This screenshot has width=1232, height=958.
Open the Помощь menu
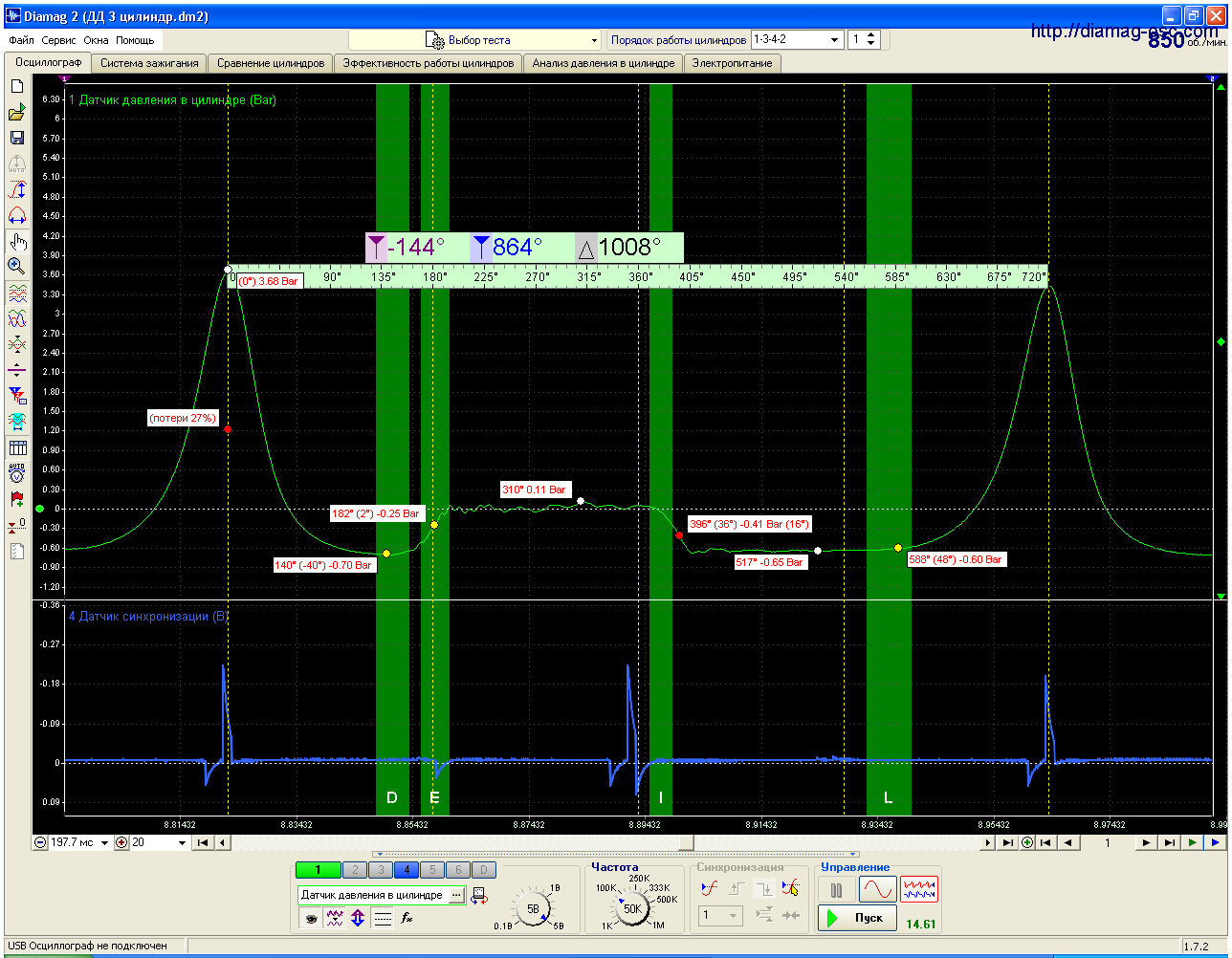(x=135, y=40)
